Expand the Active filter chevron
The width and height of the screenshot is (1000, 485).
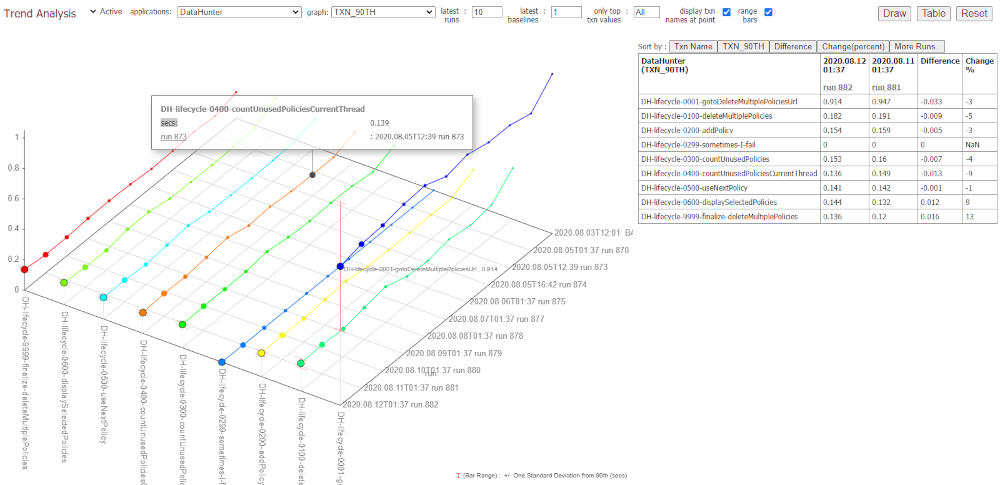[93, 11]
